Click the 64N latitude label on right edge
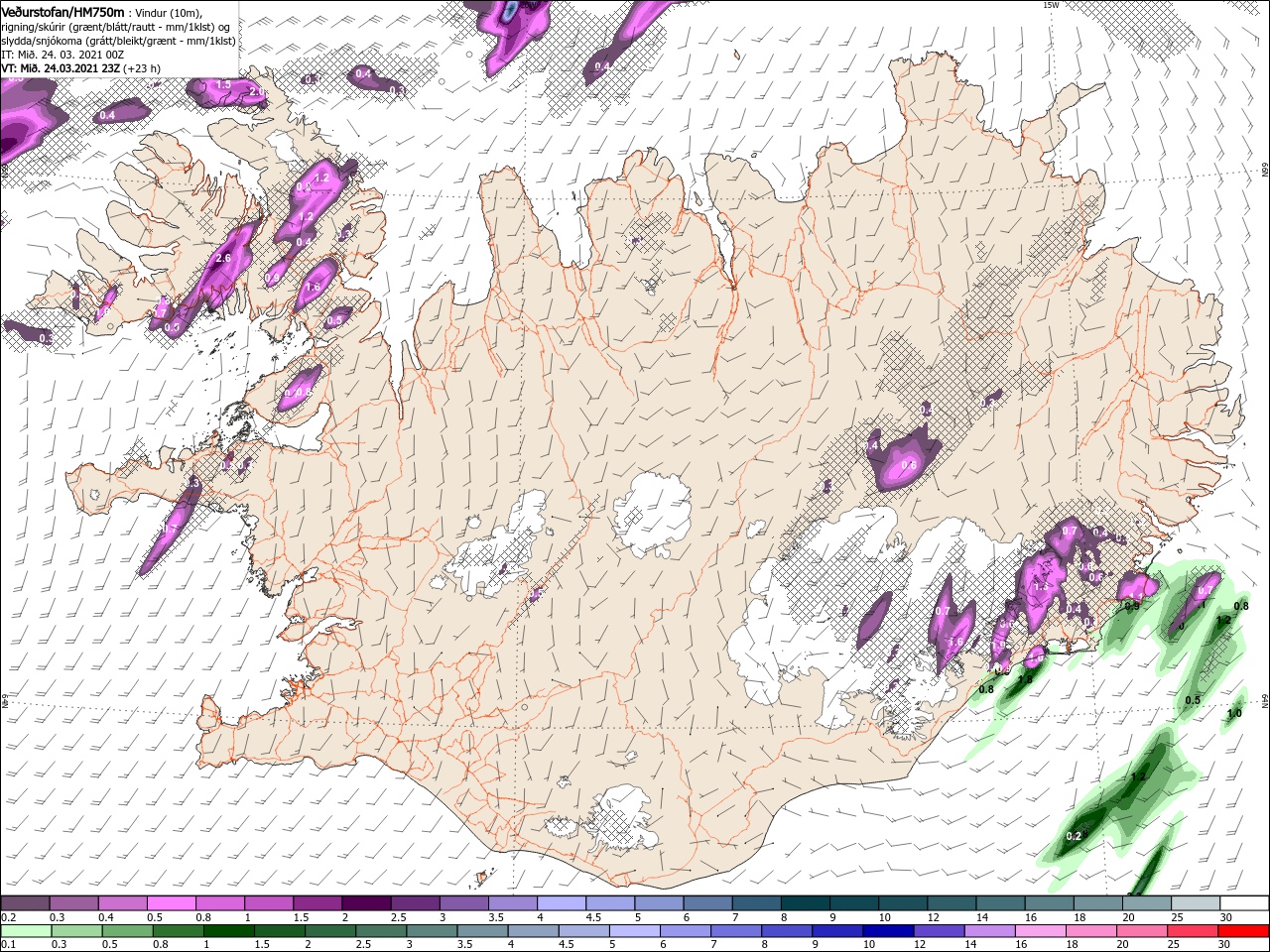The width and height of the screenshot is (1270, 952). [1265, 701]
